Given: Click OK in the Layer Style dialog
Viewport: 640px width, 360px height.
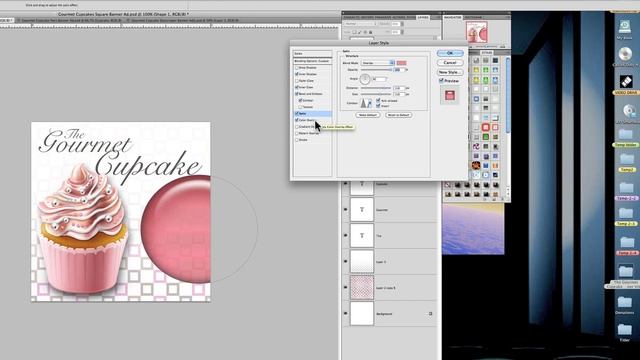Looking at the screenshot, I should (x=450, y=53).
